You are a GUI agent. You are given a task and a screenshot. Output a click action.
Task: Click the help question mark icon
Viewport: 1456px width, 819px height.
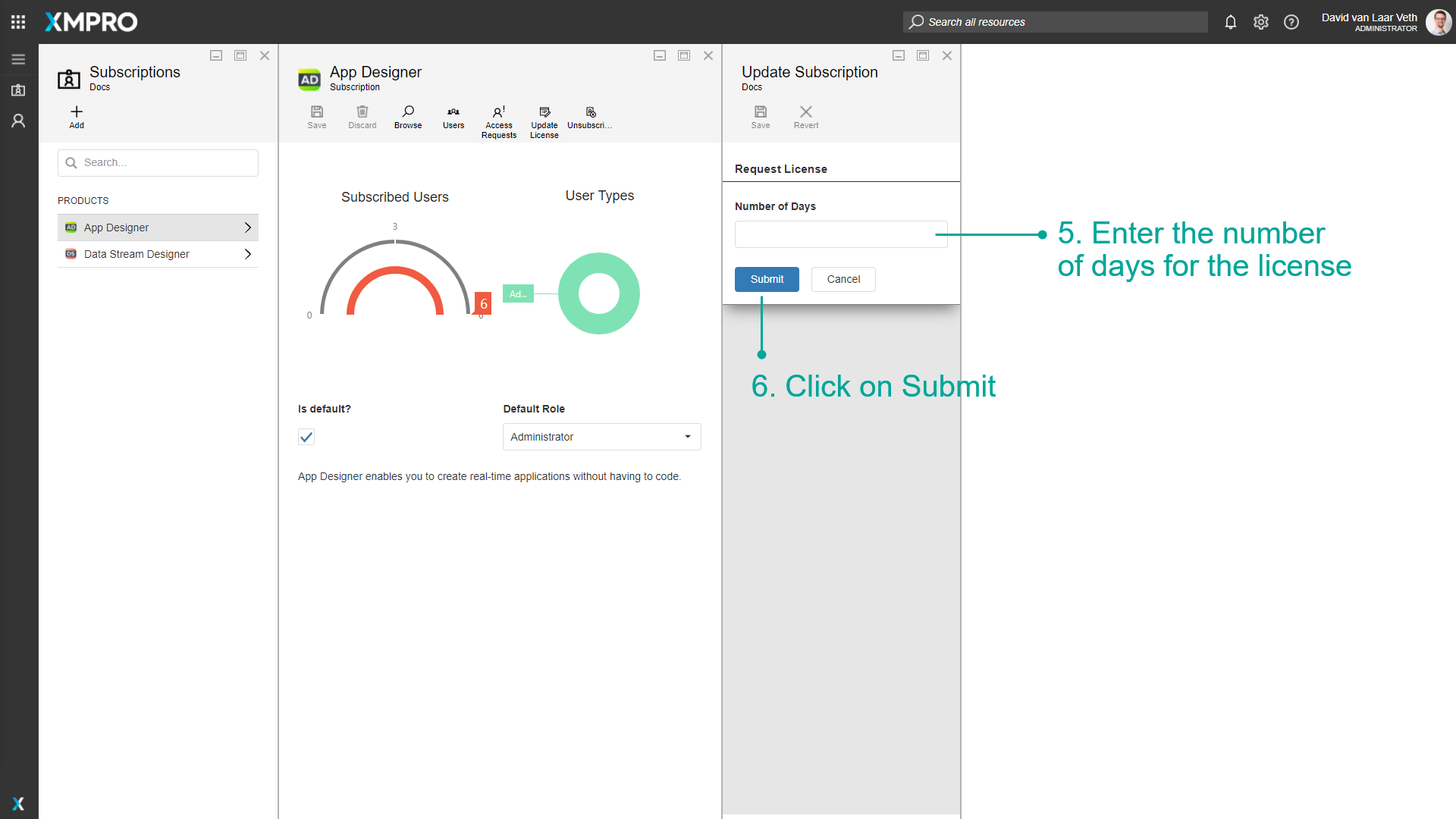1291,22
